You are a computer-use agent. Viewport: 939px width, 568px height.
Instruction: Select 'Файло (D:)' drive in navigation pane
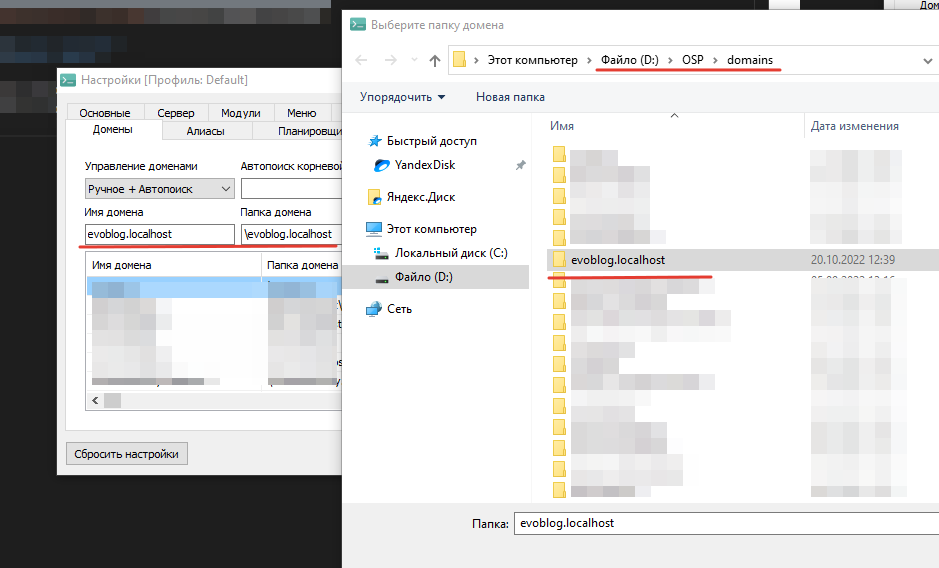[x=437, y=277]
